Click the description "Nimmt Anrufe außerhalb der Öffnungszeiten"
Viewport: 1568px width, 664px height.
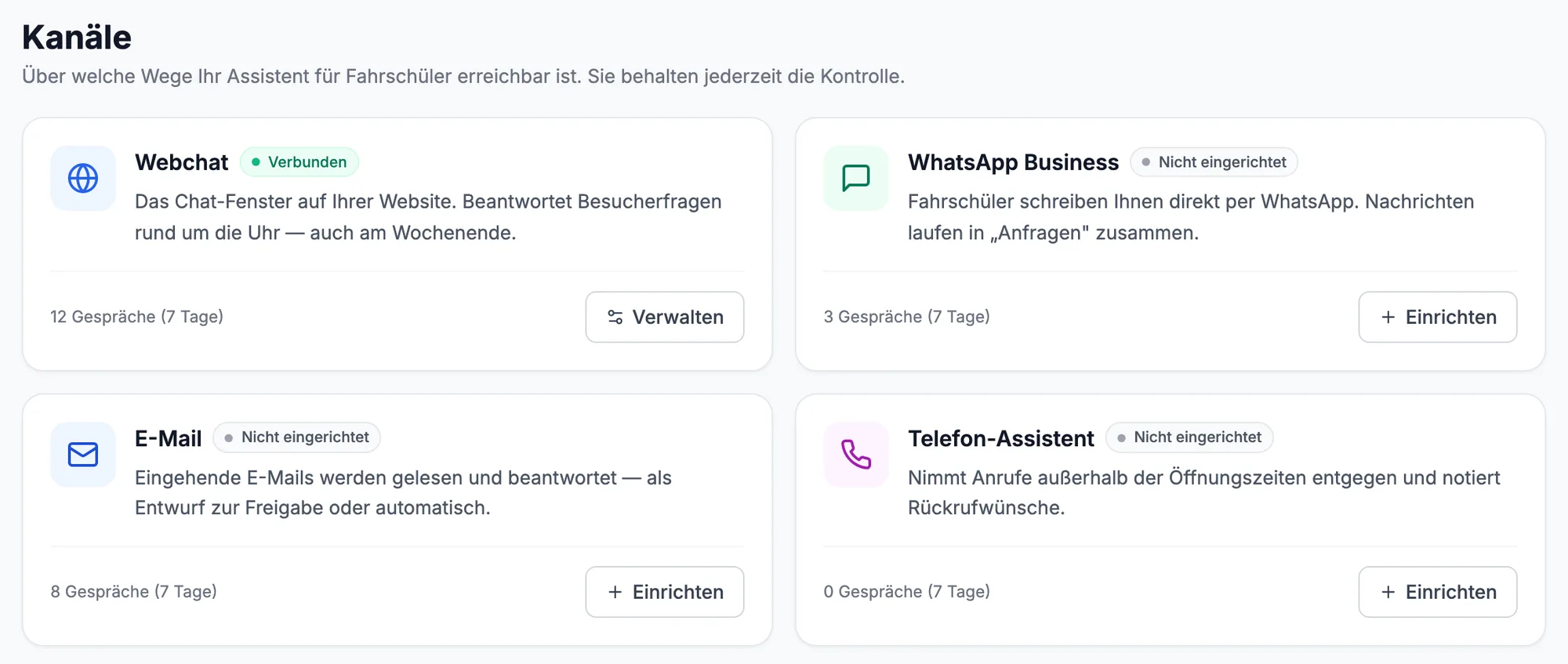(1204, 492)
